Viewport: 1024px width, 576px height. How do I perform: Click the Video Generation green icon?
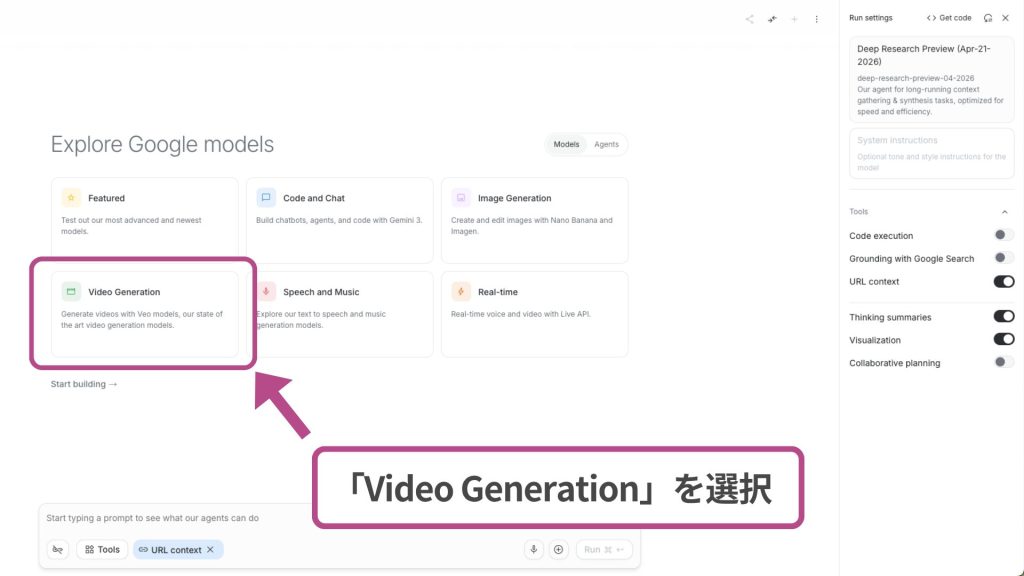pos(71,292)
